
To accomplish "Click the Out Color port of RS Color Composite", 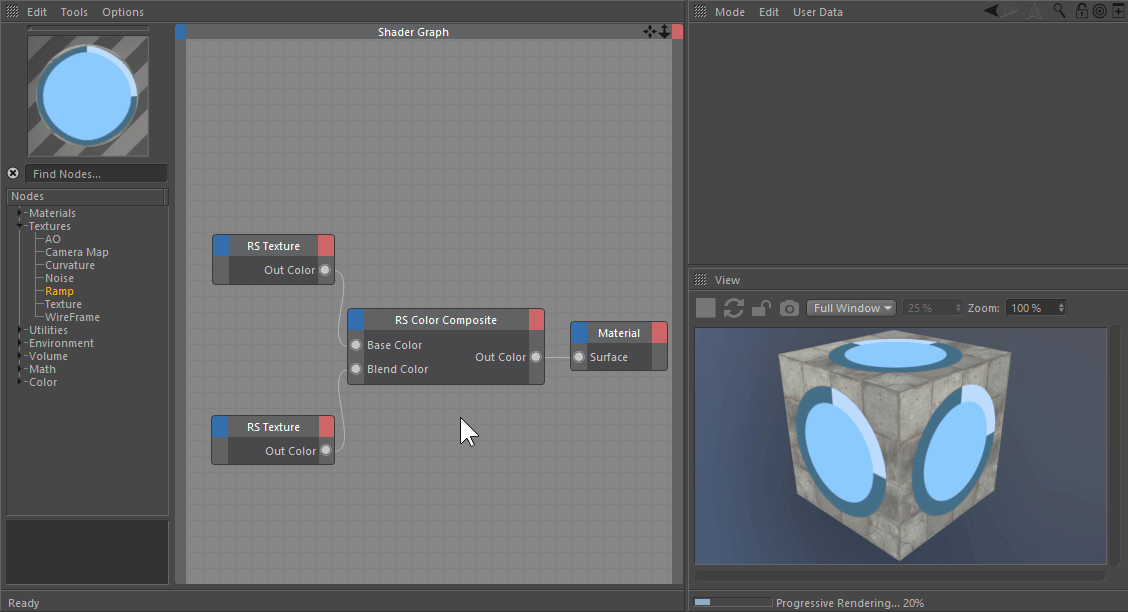I will pyautogui.click(x=536, y=357).
